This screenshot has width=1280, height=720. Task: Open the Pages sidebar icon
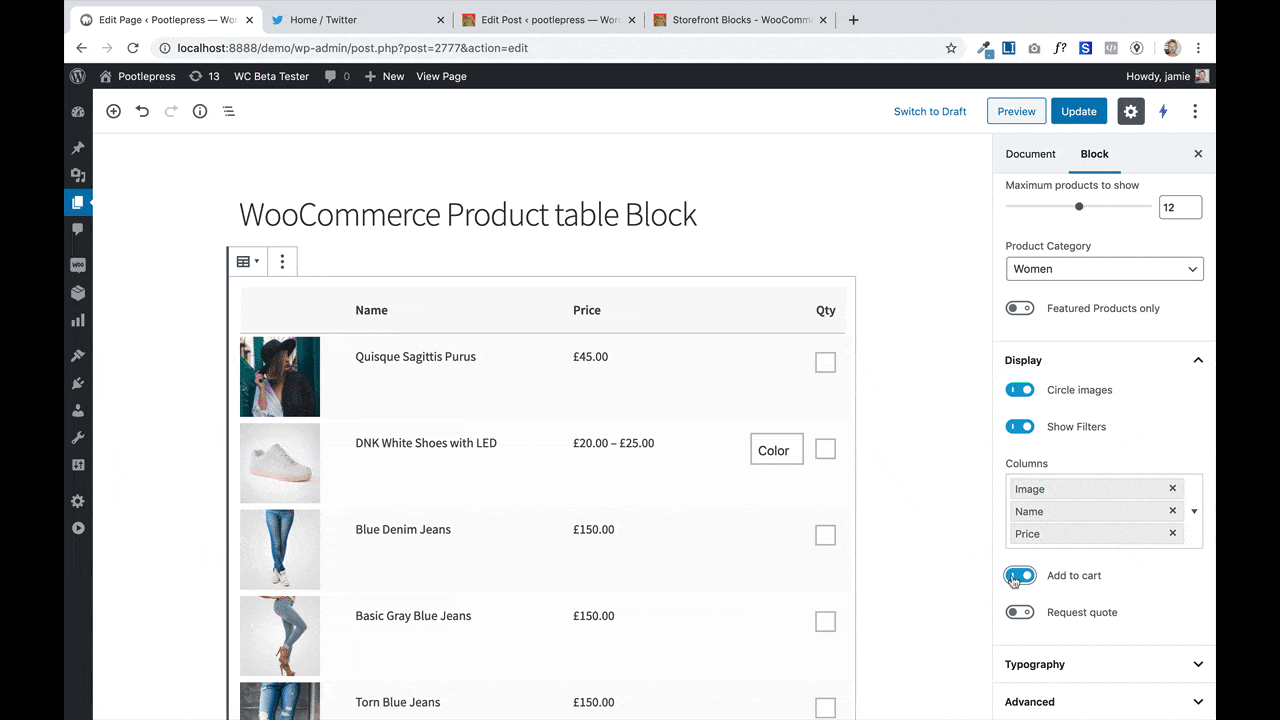(78, 202)
